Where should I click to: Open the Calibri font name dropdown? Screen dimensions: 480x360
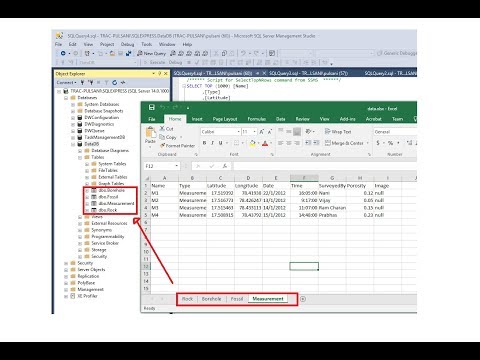tap(238, 132)
